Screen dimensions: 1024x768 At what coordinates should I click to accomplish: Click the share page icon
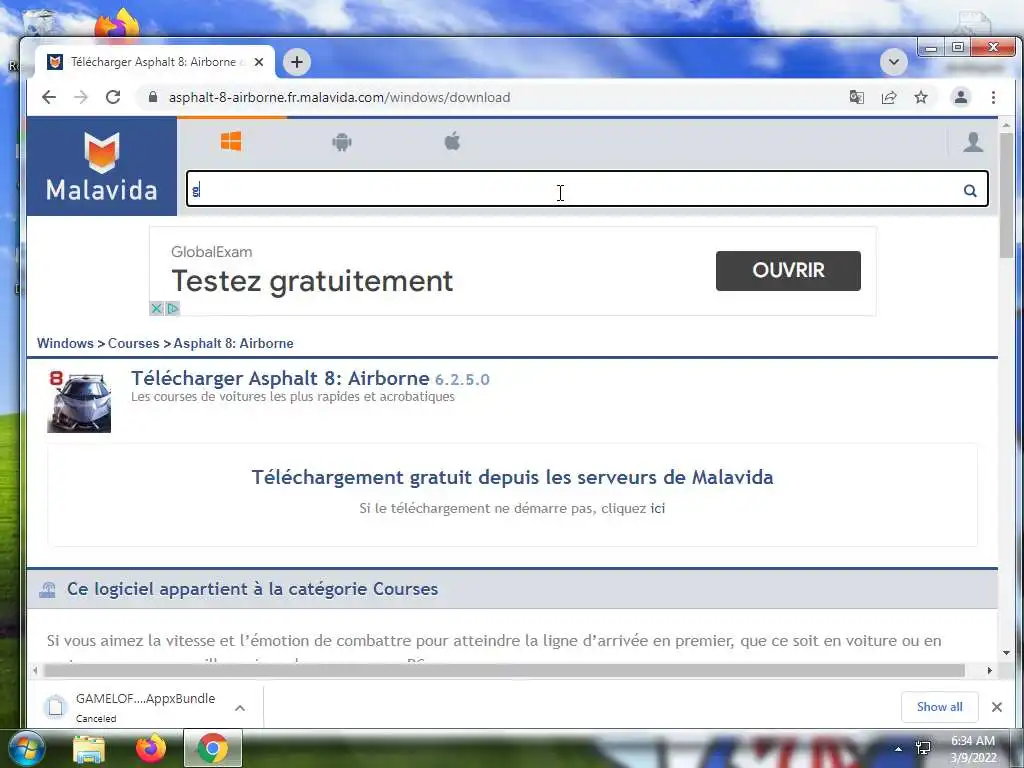coord(889,97)
